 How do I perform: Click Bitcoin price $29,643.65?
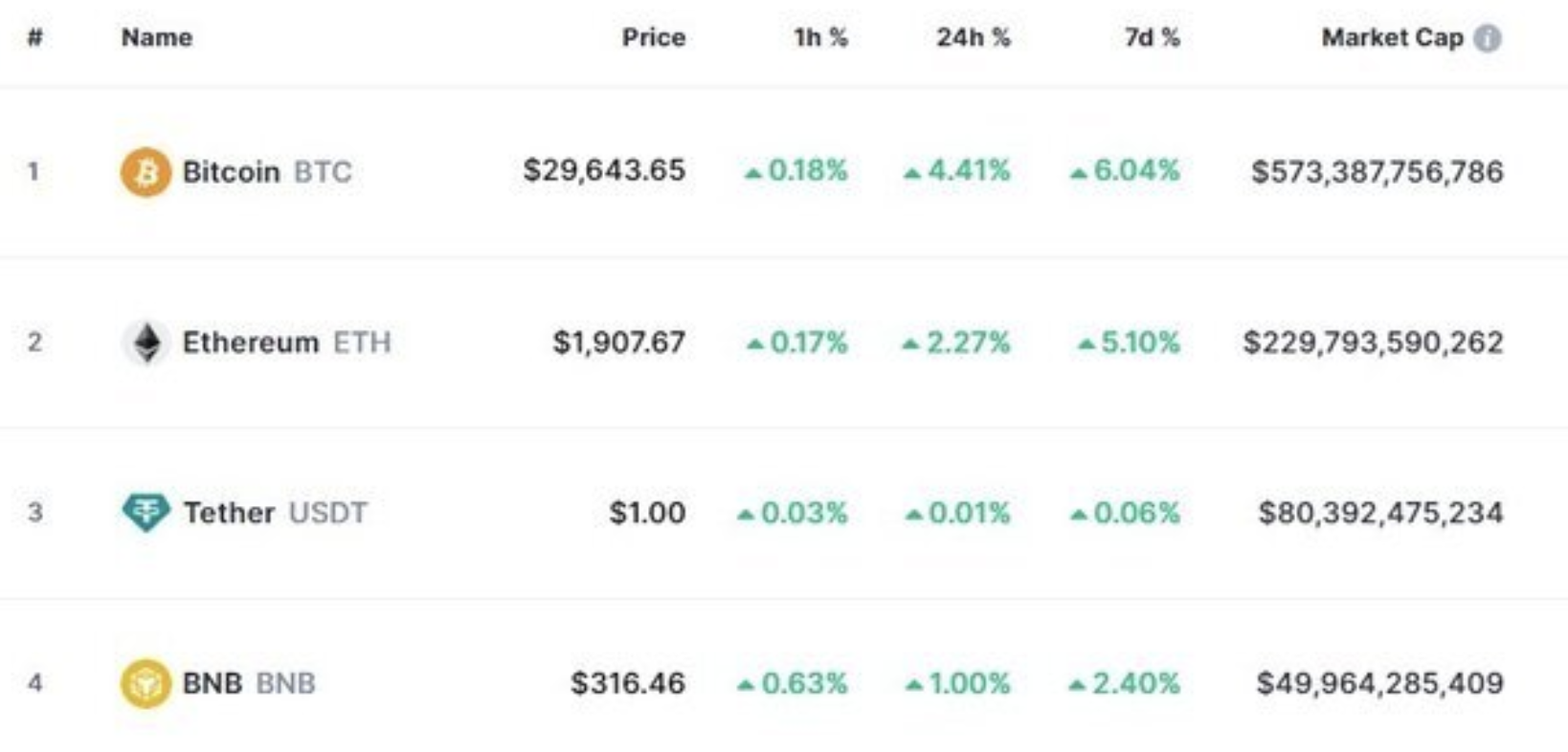point(604,170)
